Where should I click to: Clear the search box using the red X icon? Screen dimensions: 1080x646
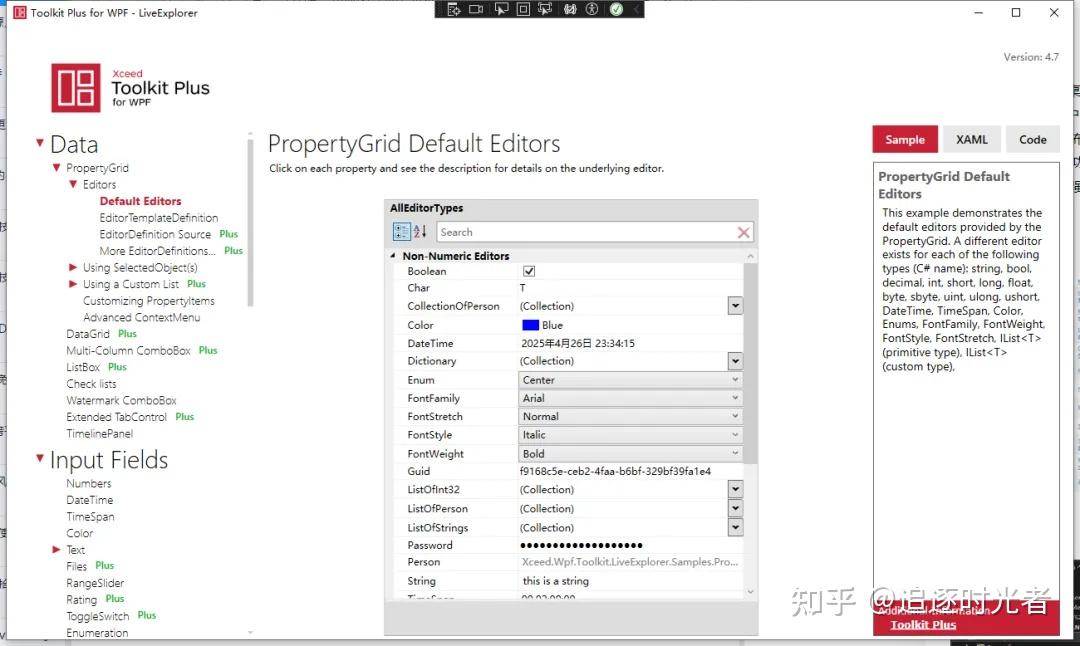[x=744, y=231]
